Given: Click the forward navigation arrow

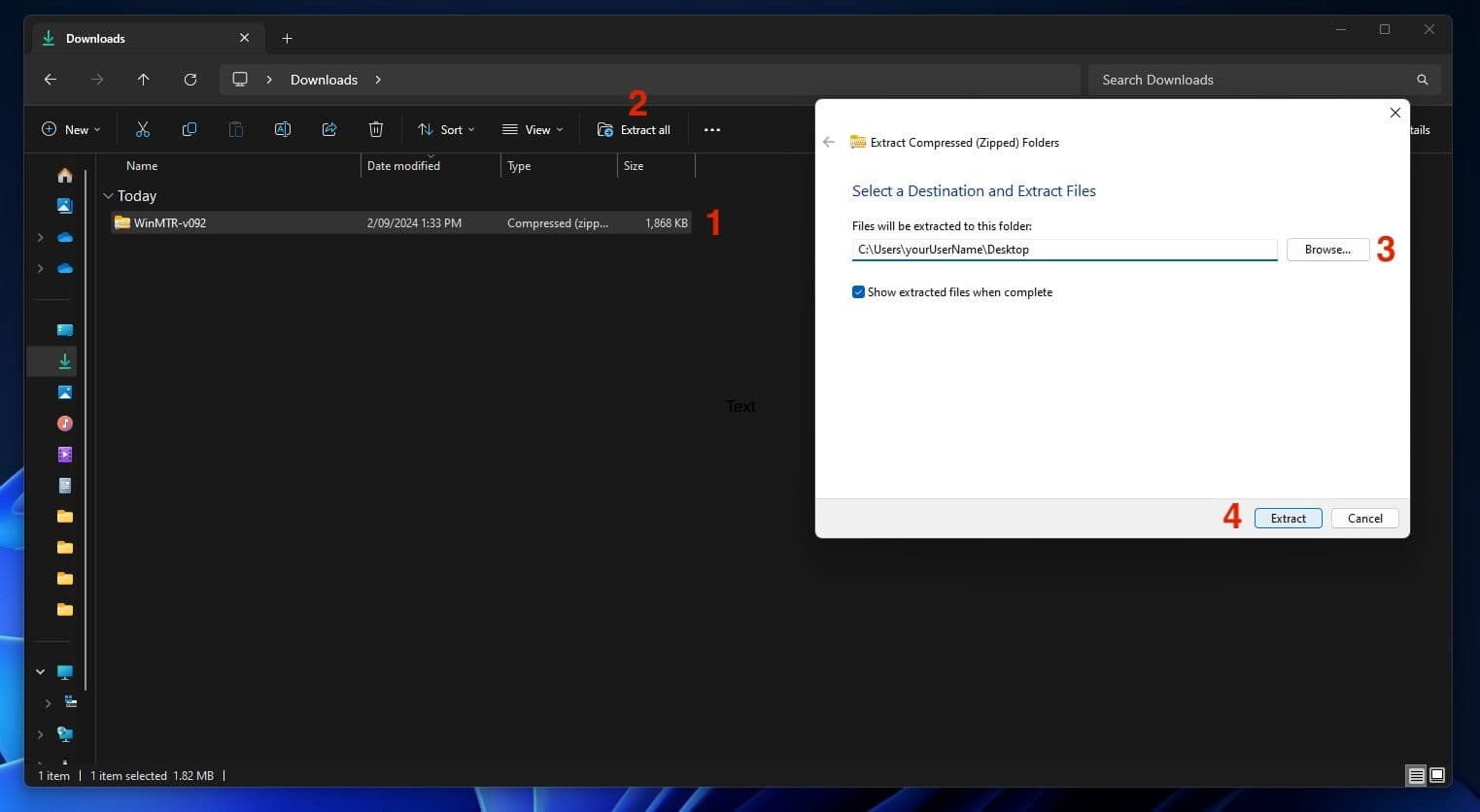Looking at the screenshot, I should (x=97, y=80).
